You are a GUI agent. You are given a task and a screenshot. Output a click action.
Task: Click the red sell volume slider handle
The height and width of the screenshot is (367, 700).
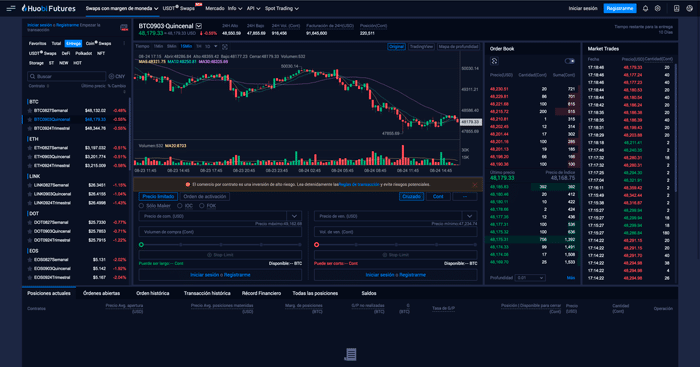[x=317, y=245]
